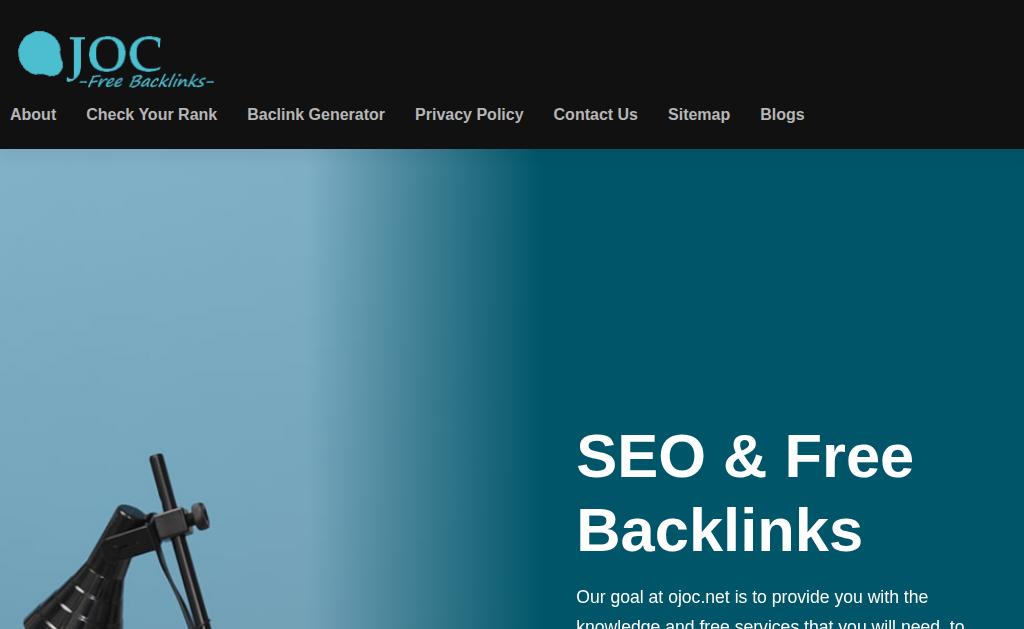Click the lamp's round adjustment knob
The image size is (1024, 629).
198,517
